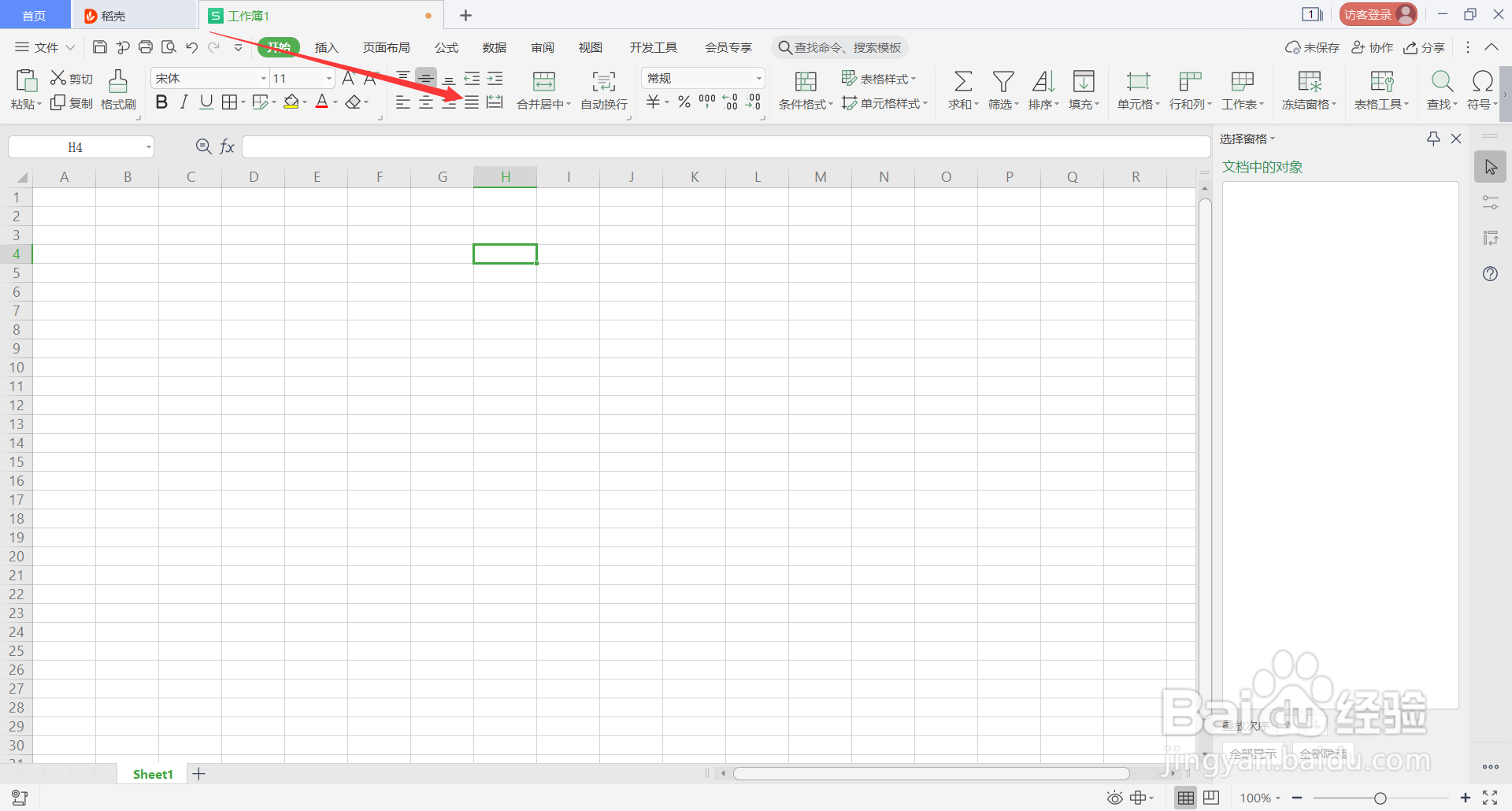Undo the last action
This screenshot has width=1512, height=811.
pos(191,47)
